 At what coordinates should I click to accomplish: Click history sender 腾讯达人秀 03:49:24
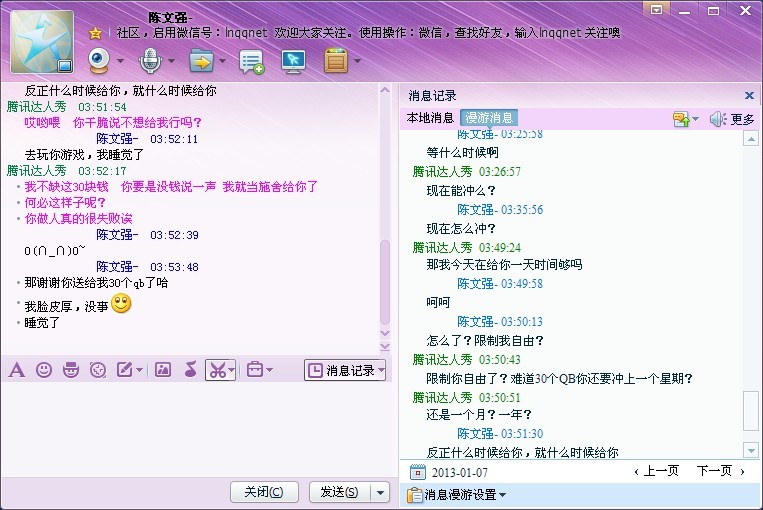(x=467, y=248)
